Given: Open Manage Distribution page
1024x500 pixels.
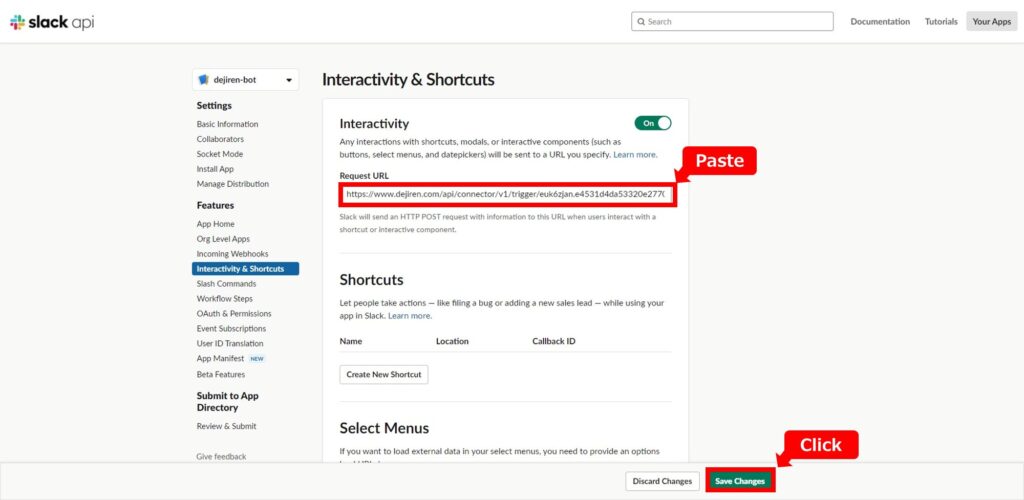Looking at the screenshot, I should tap(232, 184).
